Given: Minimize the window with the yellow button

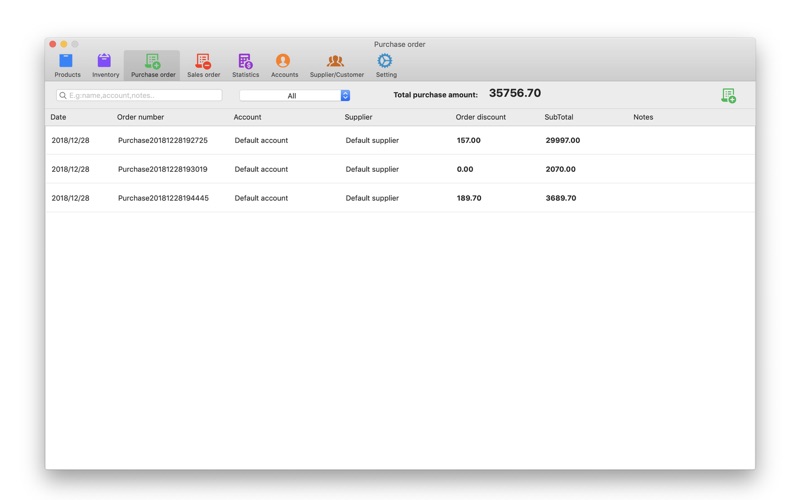Looking at the screenshot, I should coord(64,44).
